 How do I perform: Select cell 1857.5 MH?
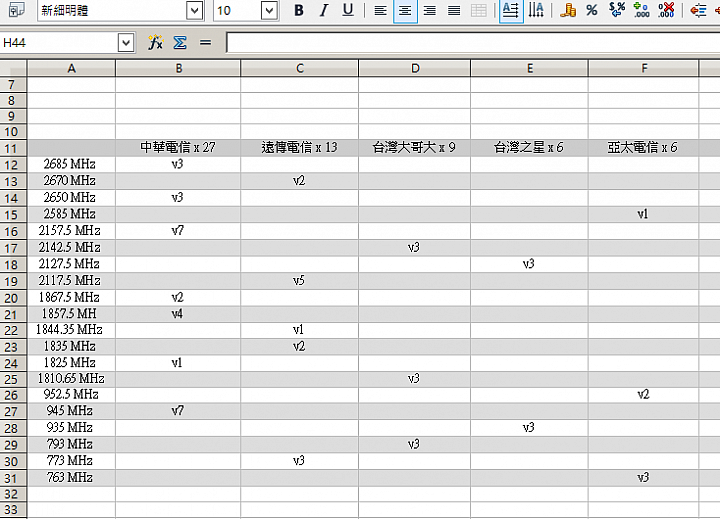pyautogui.click(x=71, y=314)
